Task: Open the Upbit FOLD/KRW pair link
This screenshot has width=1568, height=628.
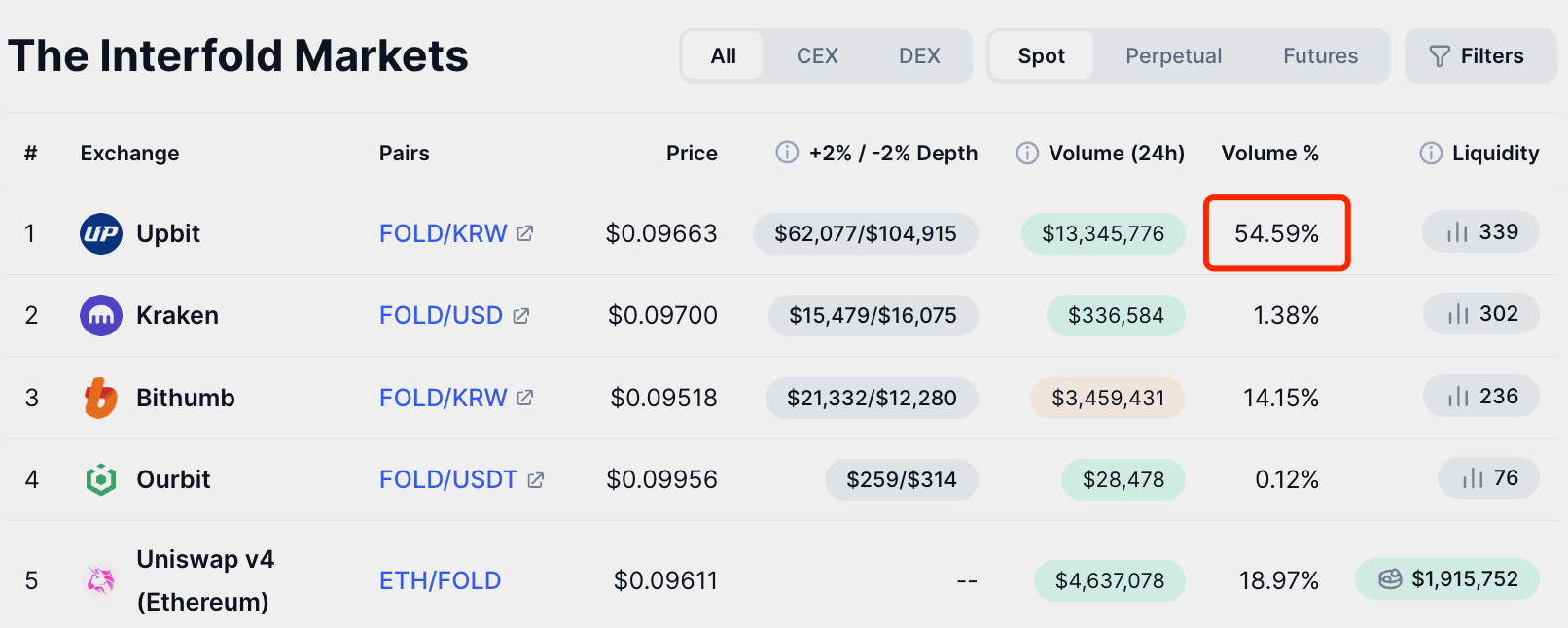Action: point(444,233)
